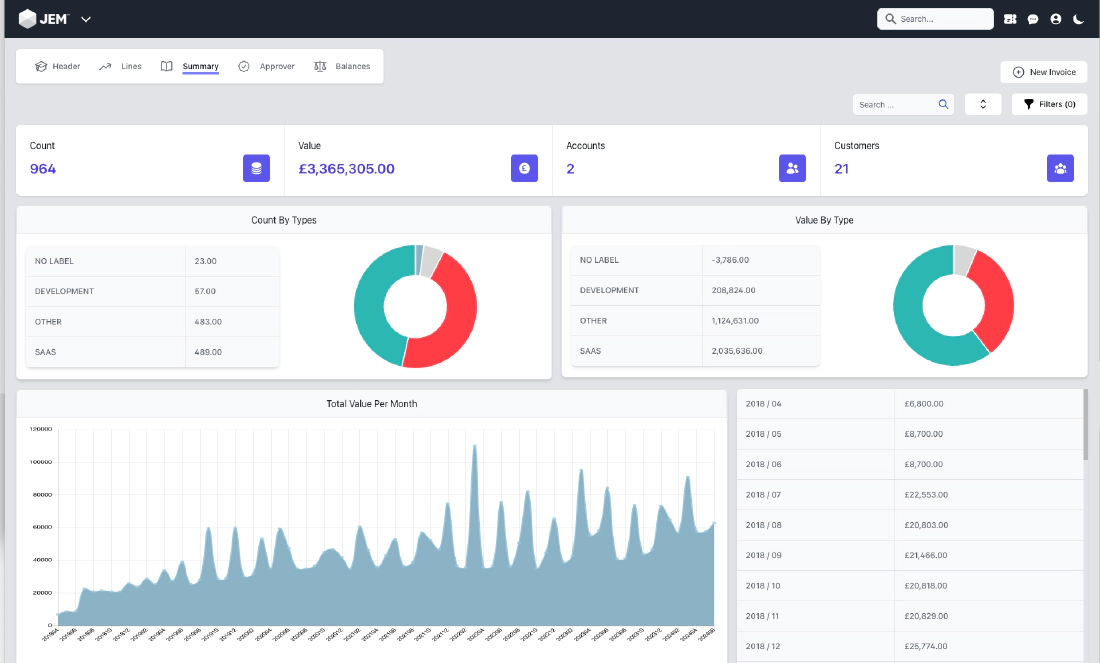Screen dimensions: 1100x663
Task: Switch to the Lines tab
Action: 121,66
